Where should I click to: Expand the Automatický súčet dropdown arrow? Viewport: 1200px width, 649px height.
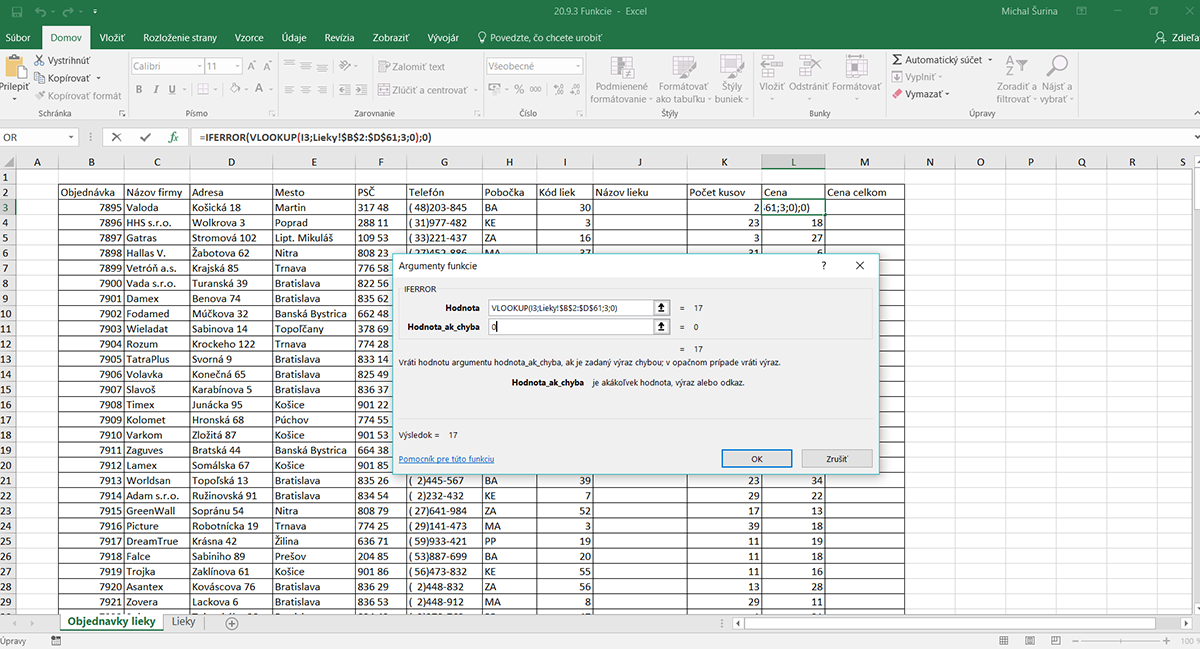tap(990, 60)
